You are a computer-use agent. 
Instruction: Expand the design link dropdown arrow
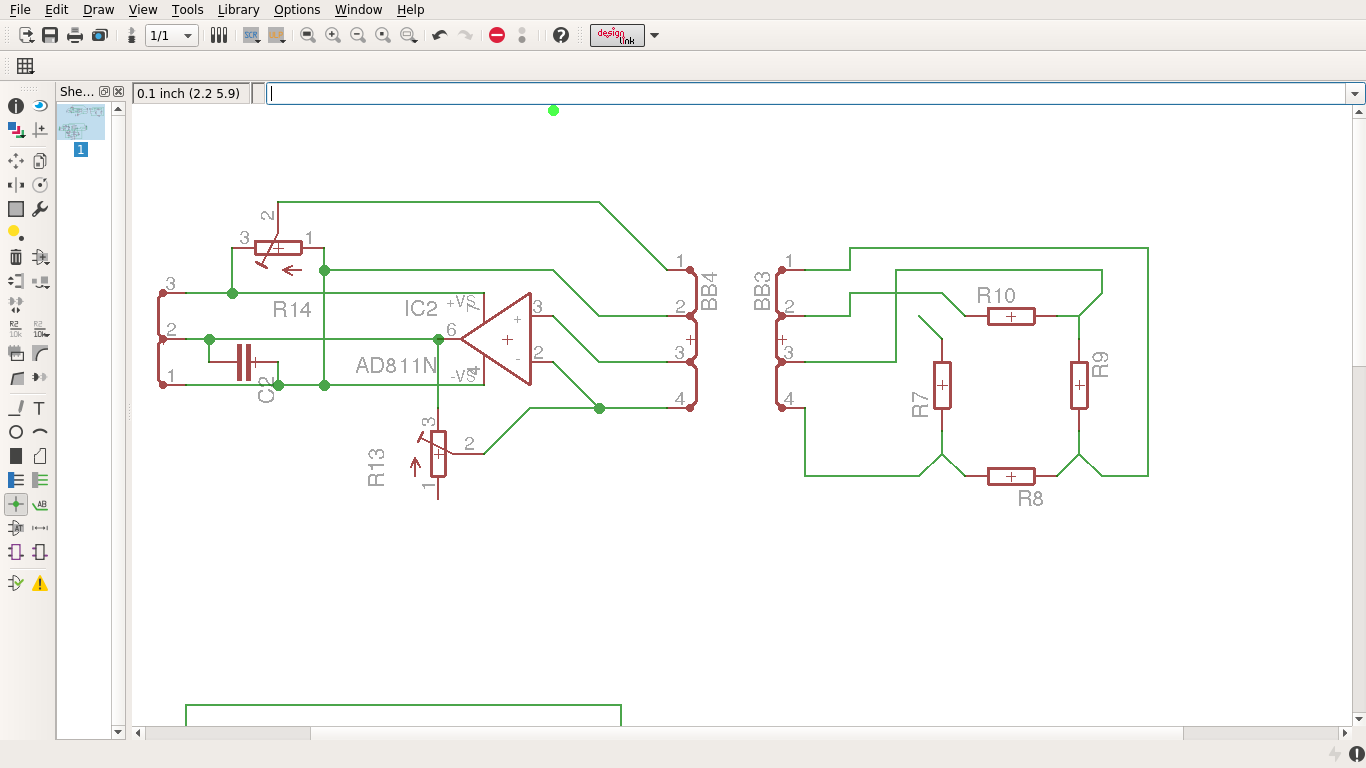click(655, 35)
